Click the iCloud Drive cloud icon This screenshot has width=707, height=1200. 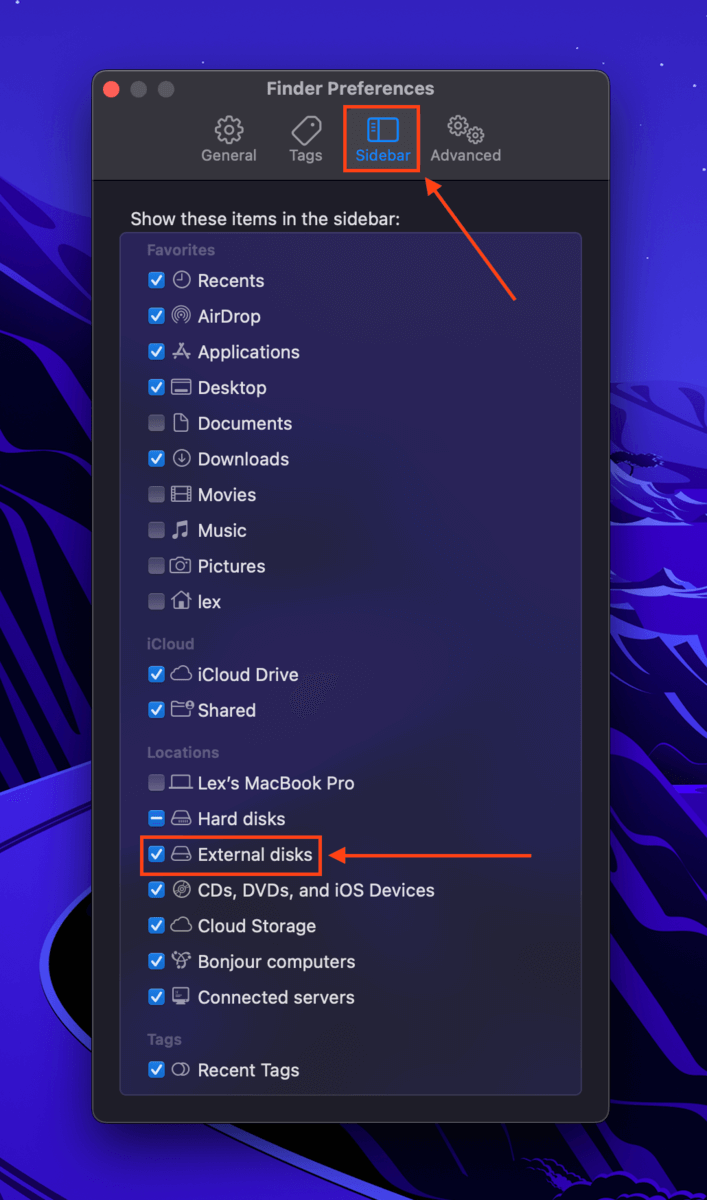181,675
